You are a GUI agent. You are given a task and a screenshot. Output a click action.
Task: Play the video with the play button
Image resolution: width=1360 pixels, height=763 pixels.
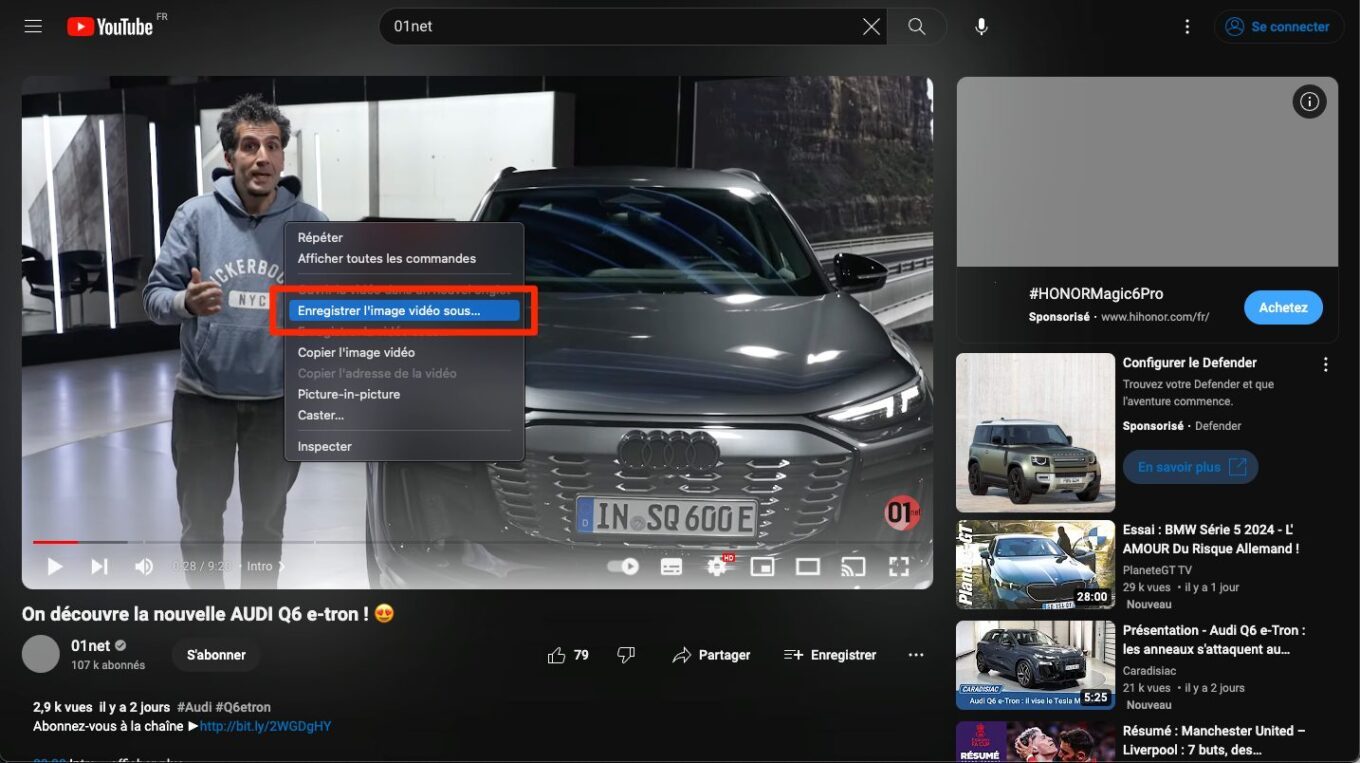(x=55, y=566)
